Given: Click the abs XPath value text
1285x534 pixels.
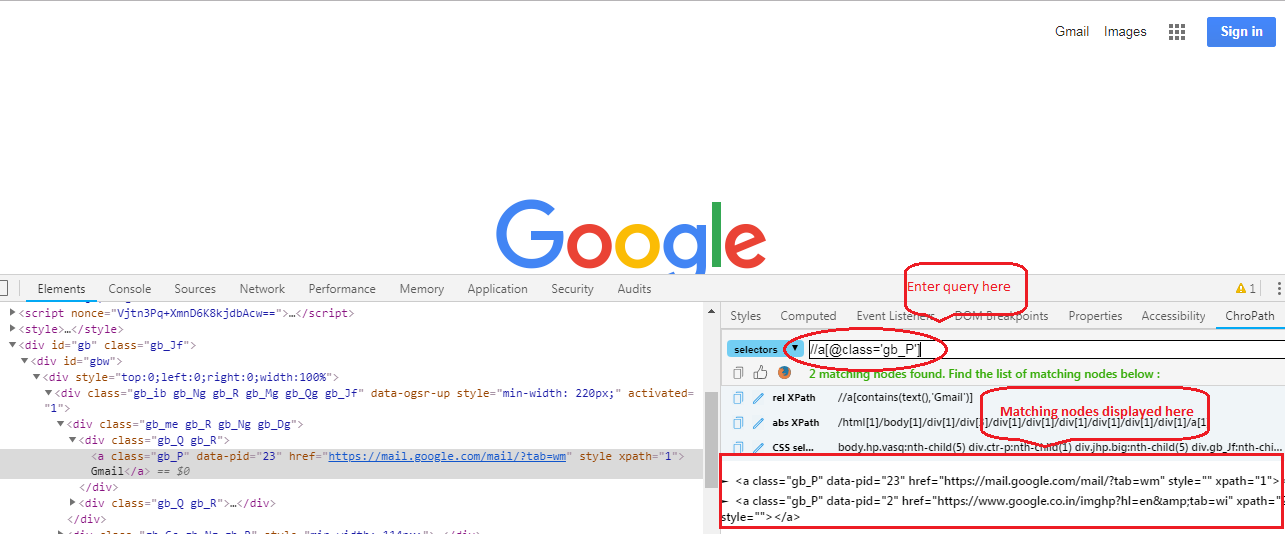Looking at the screenshot, I should point(1023,422).
